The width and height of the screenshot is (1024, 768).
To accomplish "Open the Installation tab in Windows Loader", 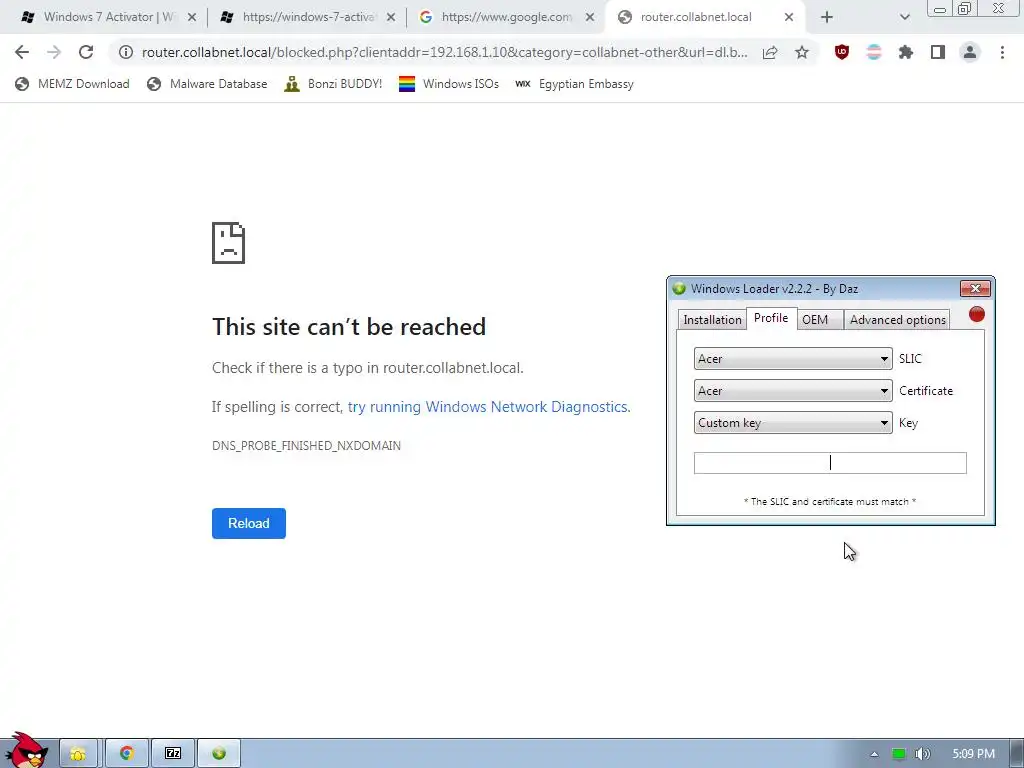I will [712, 319].
